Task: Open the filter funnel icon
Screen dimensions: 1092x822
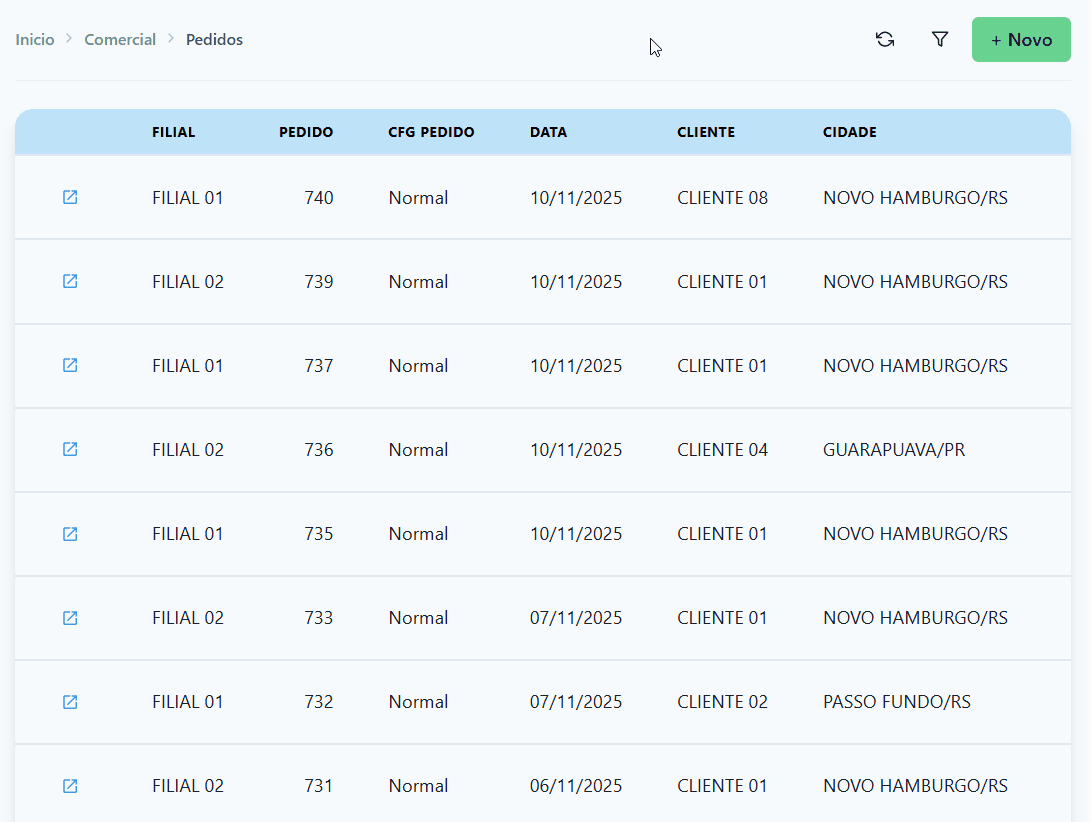Action: (940, 40)
